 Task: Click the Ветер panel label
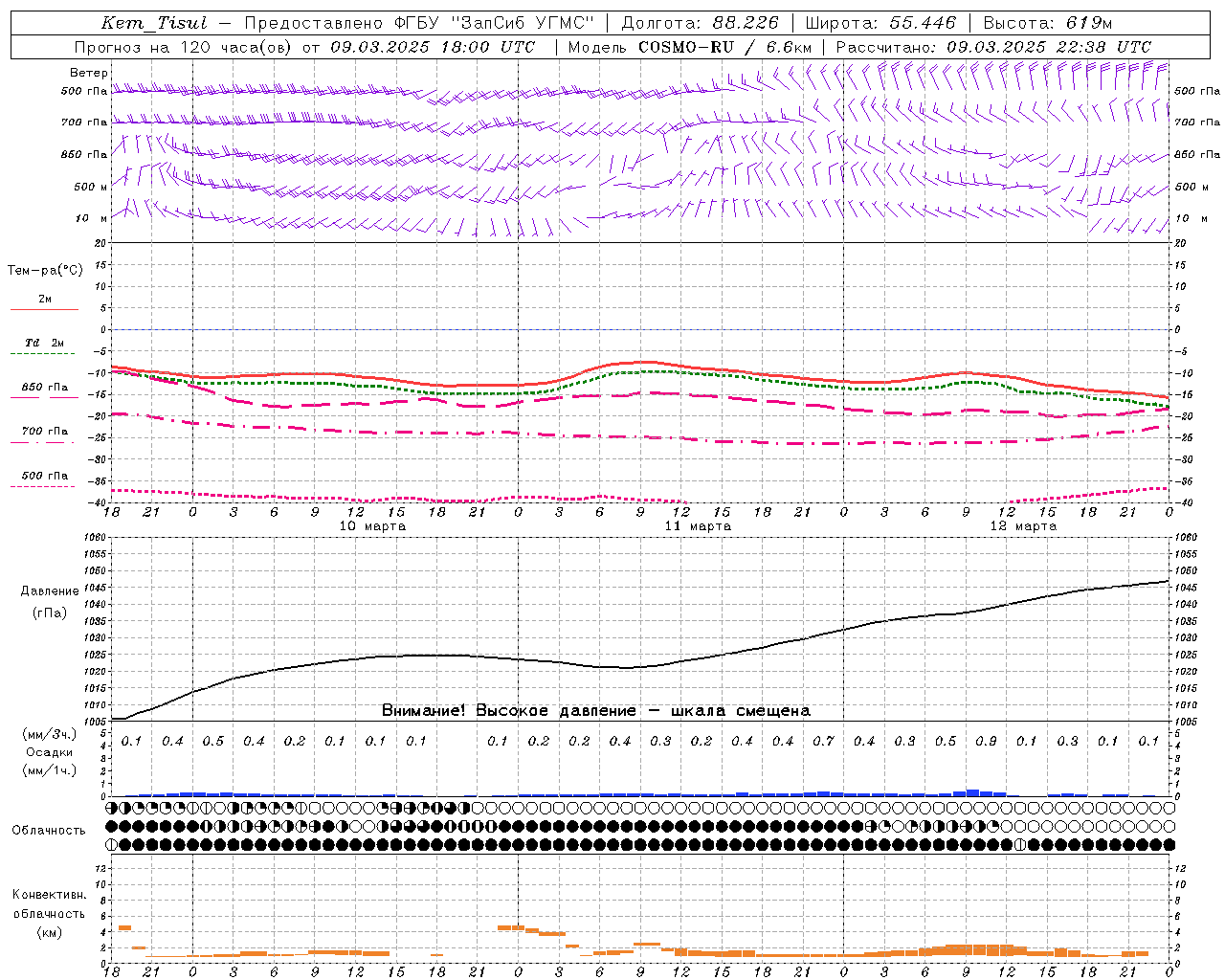(x=89, y=73)
